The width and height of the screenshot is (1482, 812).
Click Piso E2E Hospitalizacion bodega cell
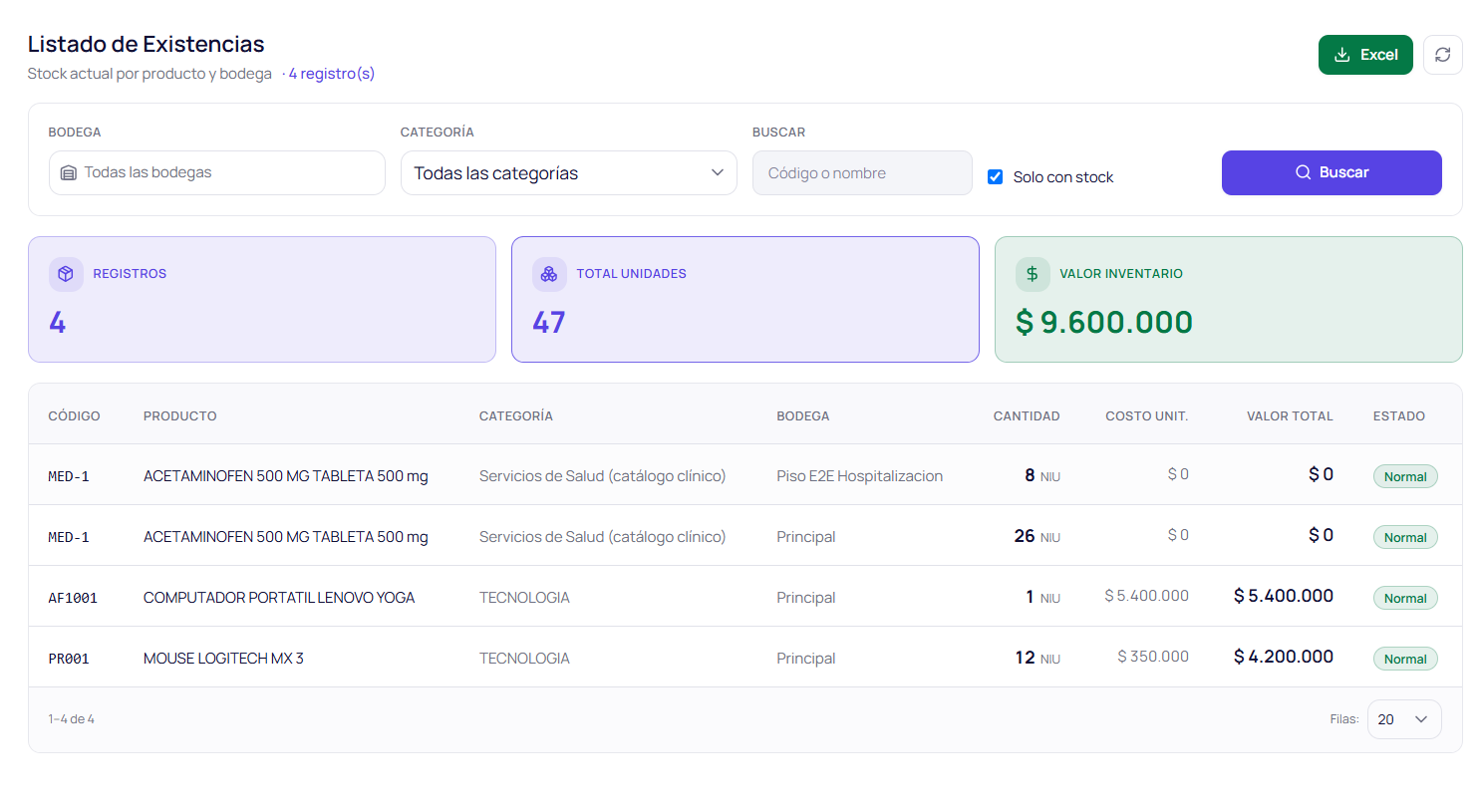(x=860, y=476)
